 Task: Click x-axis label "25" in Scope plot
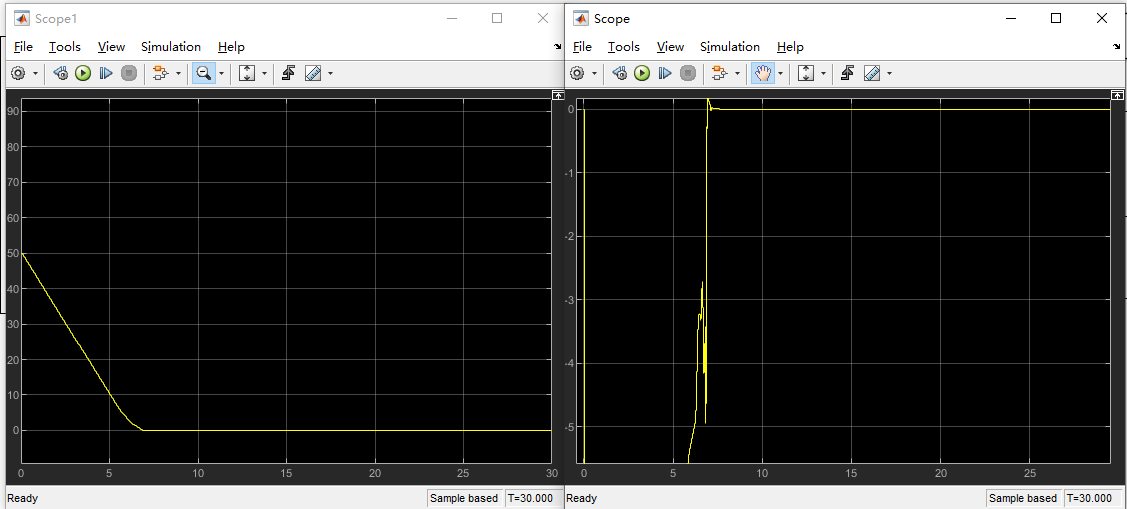click(x=1029, y=473)
